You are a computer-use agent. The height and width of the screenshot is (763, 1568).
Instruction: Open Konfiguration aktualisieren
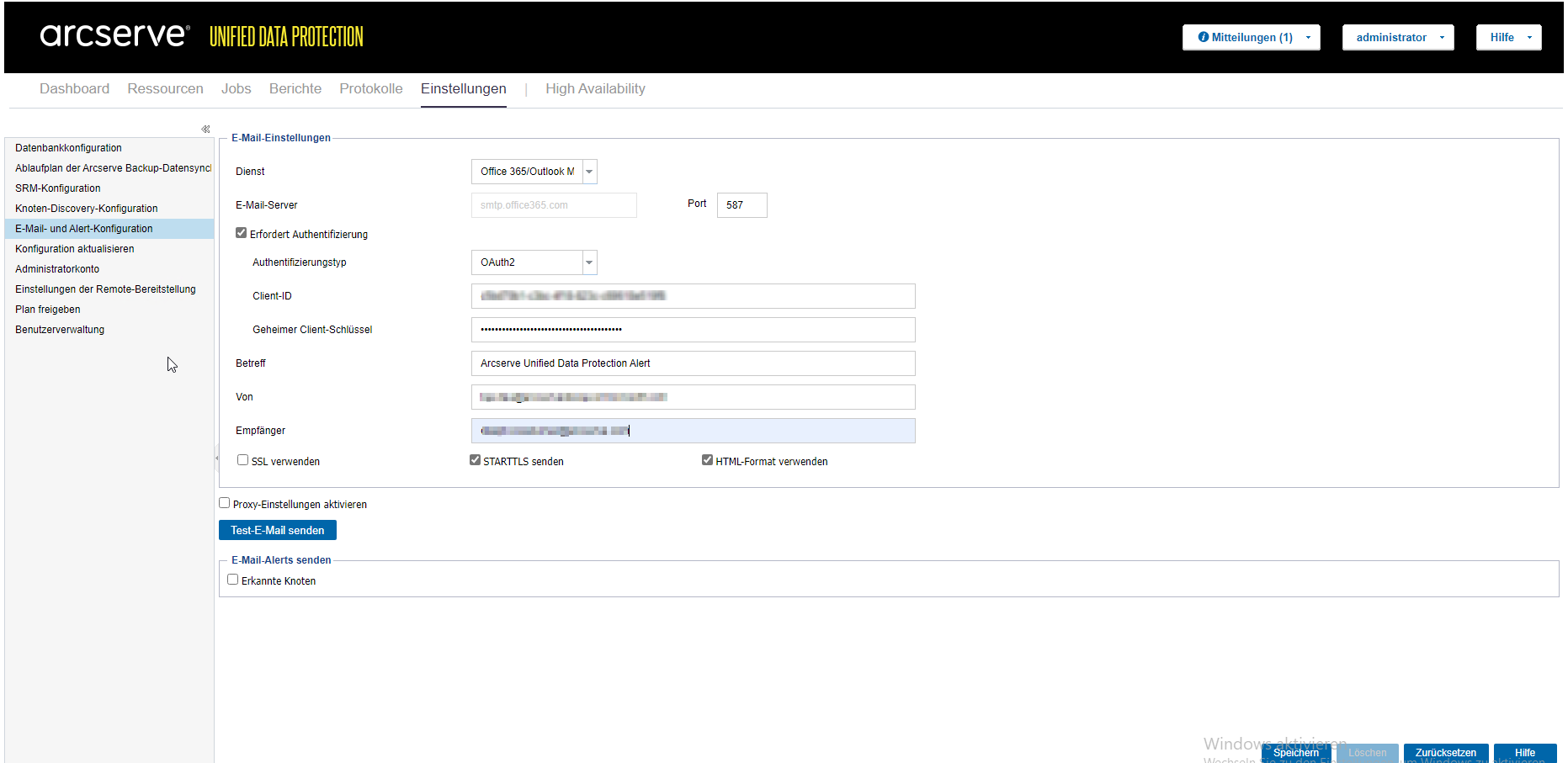click(x=109, y=249)
